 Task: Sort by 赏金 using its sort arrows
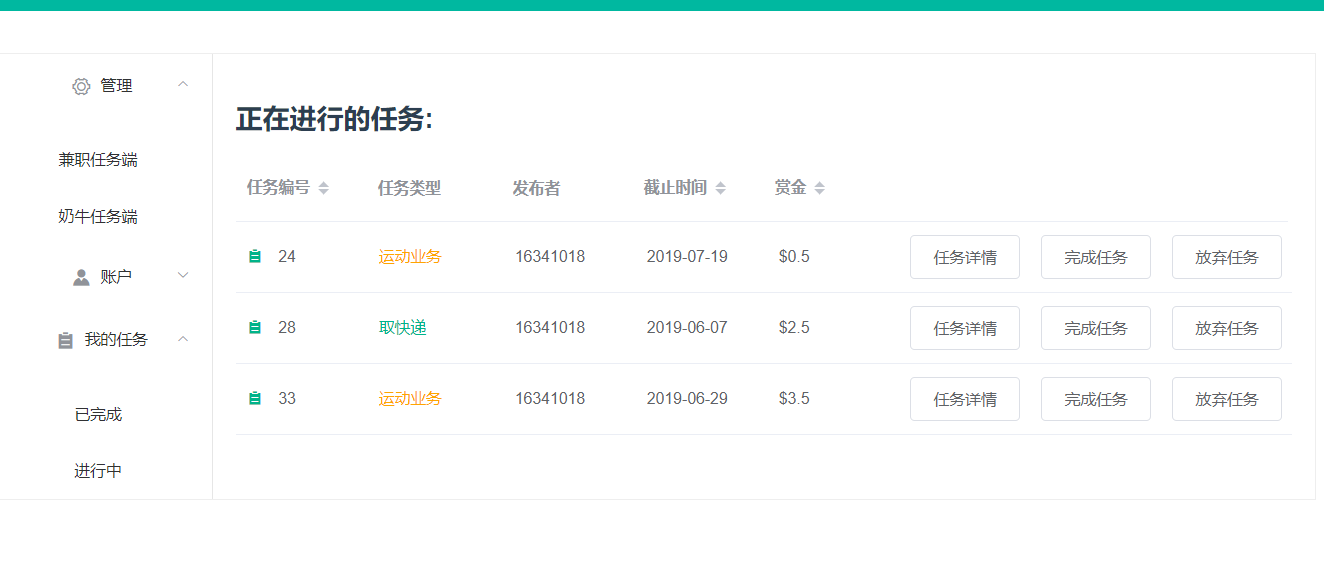[x=819, y=188]
